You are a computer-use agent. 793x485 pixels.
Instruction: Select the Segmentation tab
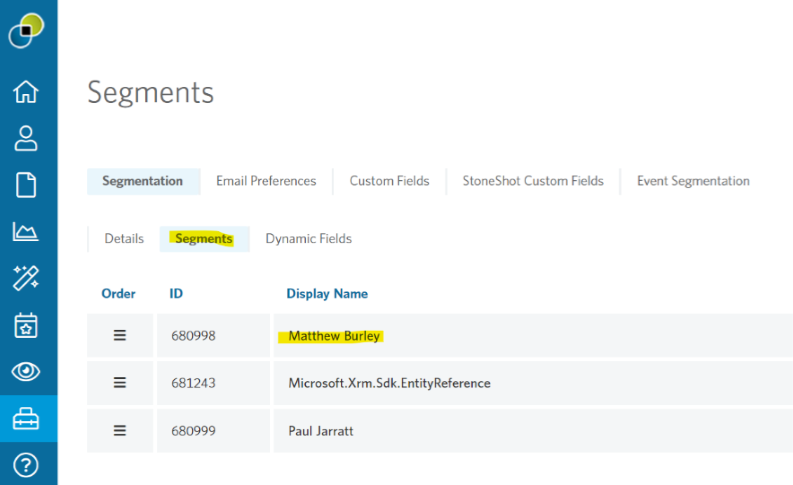pyautogui.click(x=143, y=181)
